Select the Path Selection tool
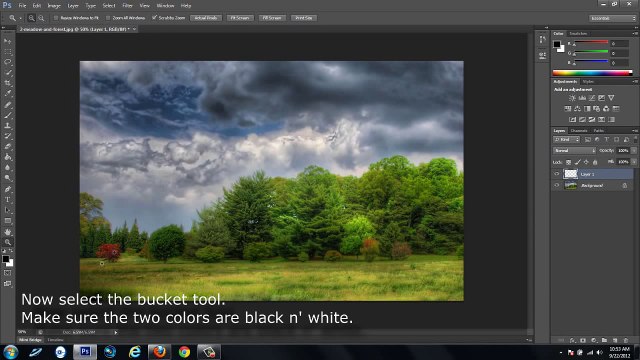The width and height of the screenshot is (640, 360). click(x=7, y=210)
